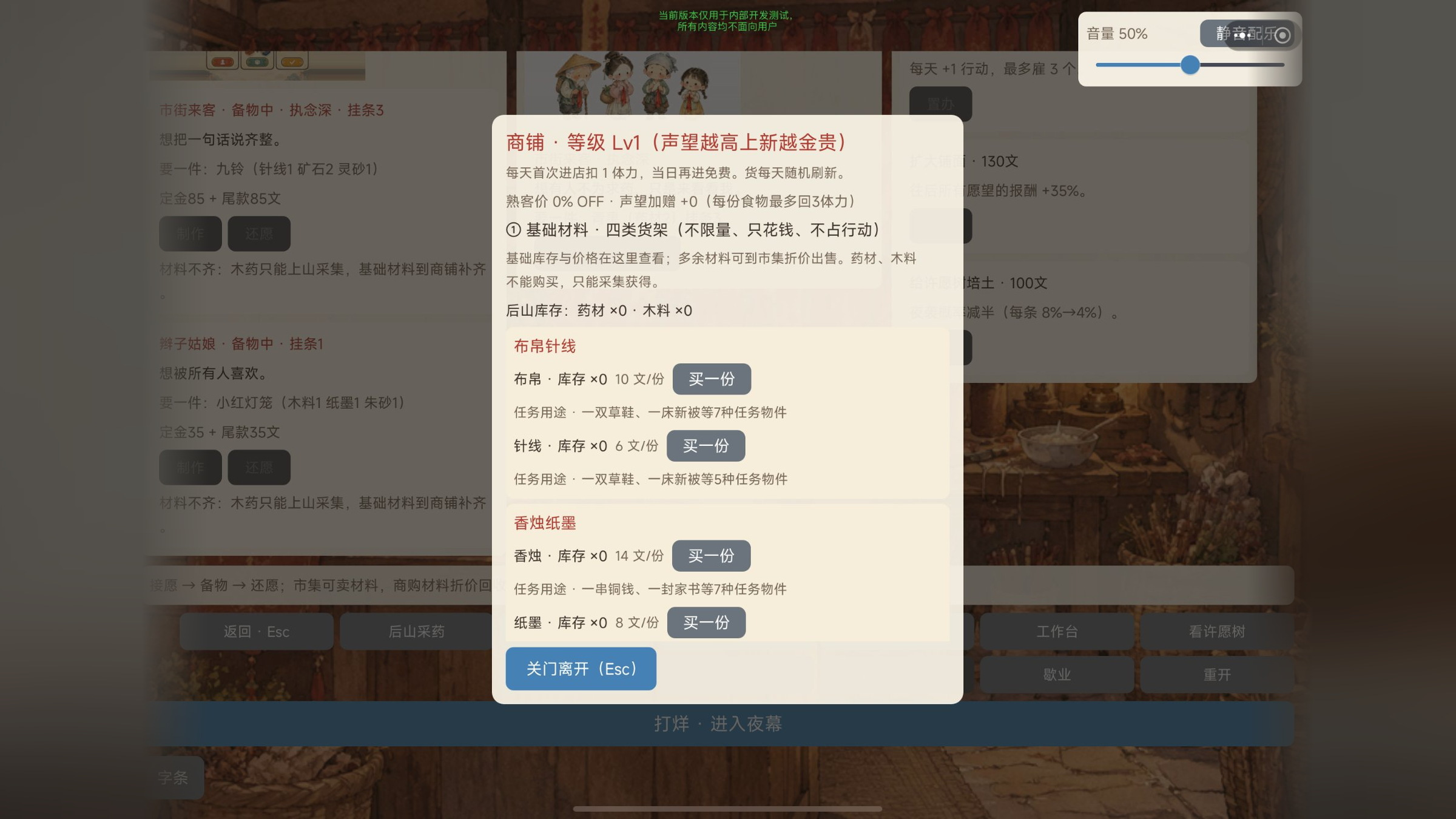Screen dimensions: 1456x819
Task: Click 打烊 · 进入夜幕 bar
Action: click(x=718, y=724)
